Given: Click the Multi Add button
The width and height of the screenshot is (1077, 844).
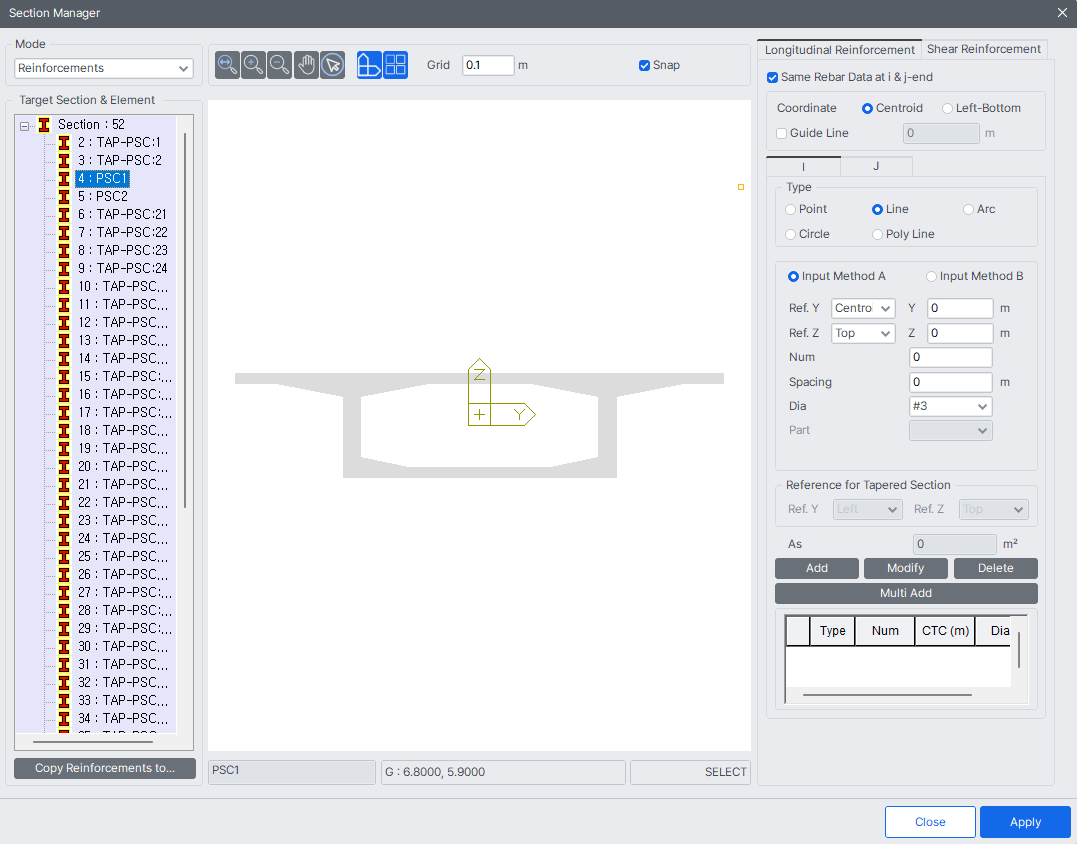Looking at the screenshot, I should coord(906,593).
